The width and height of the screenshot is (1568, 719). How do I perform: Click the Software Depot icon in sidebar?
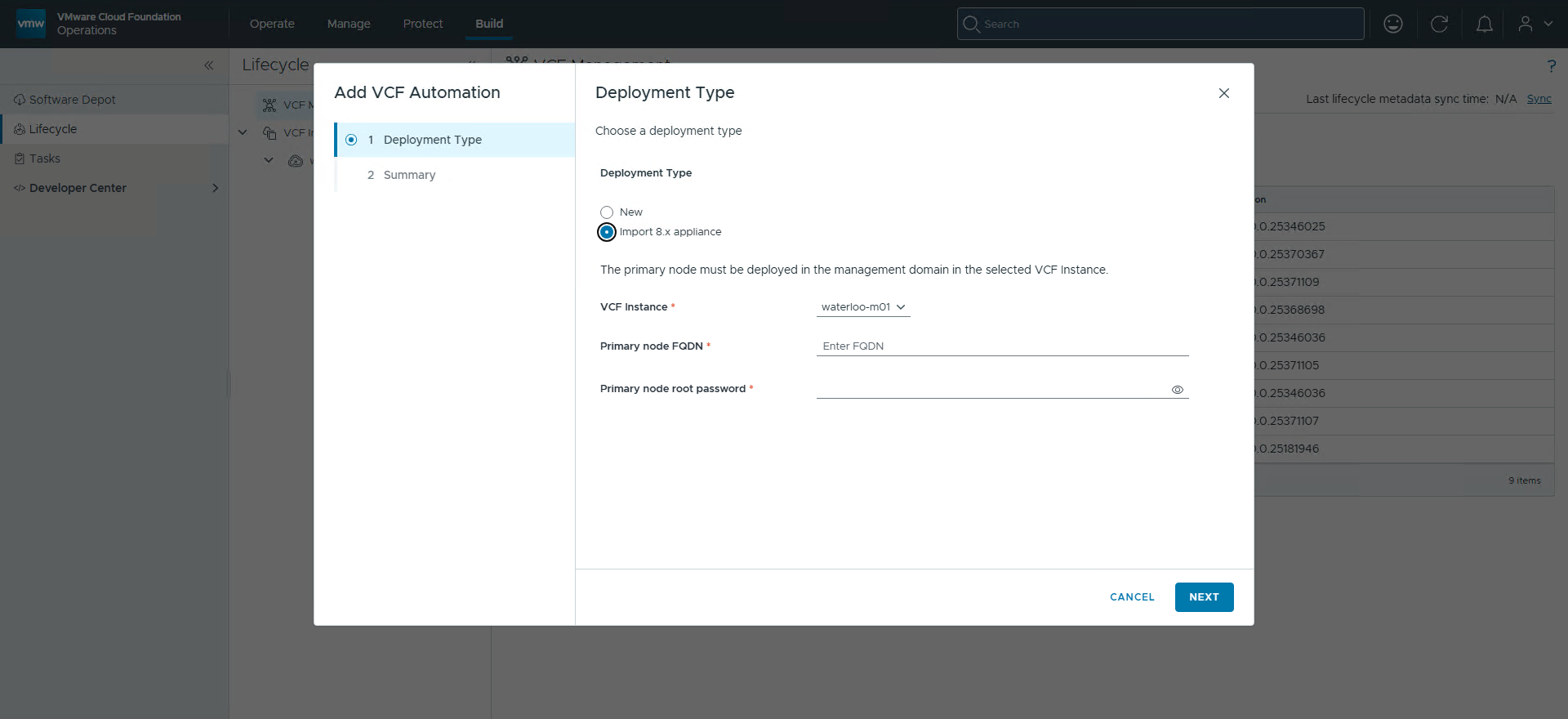pos(20,100)
